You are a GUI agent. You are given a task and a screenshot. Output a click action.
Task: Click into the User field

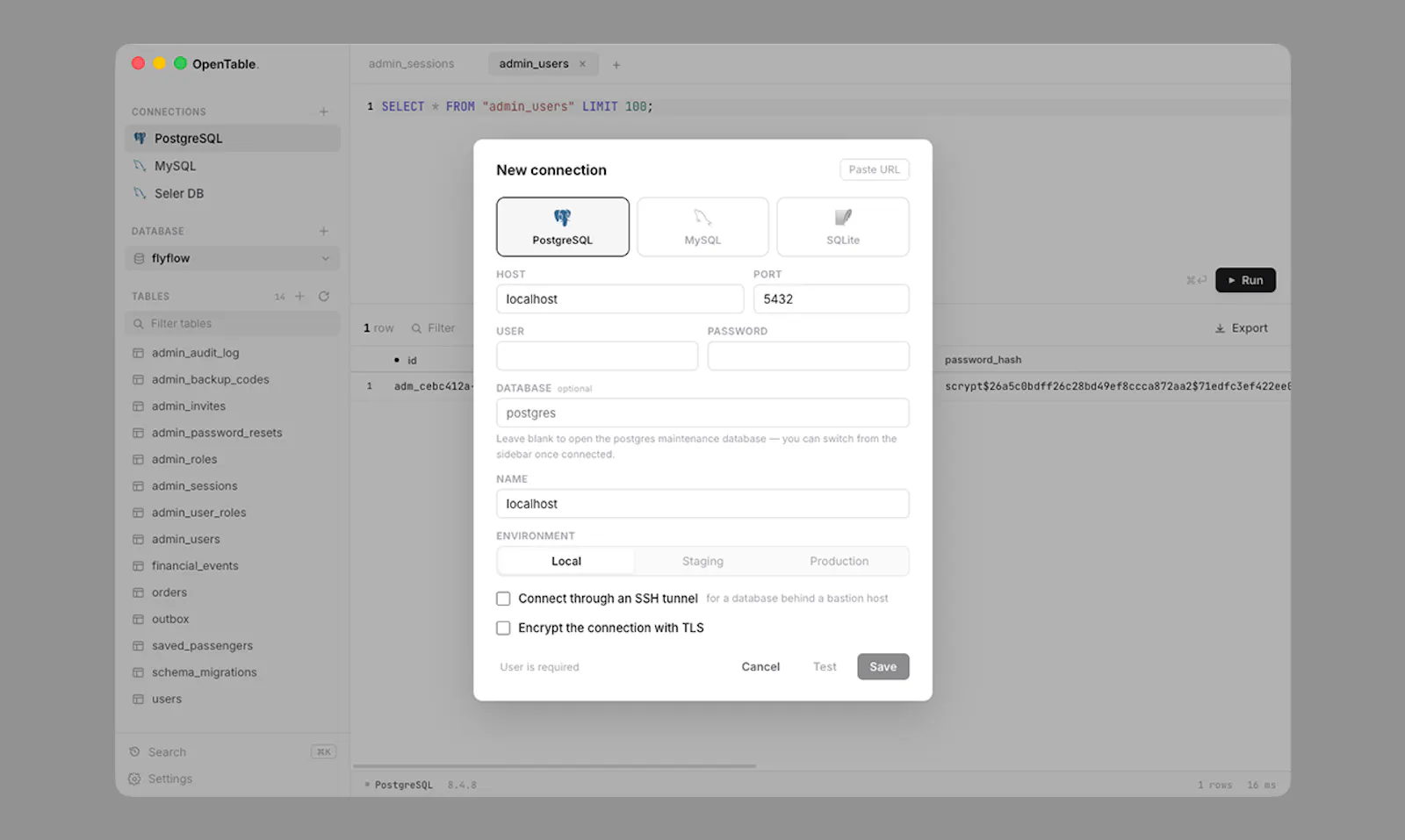(x=597, y=355)
